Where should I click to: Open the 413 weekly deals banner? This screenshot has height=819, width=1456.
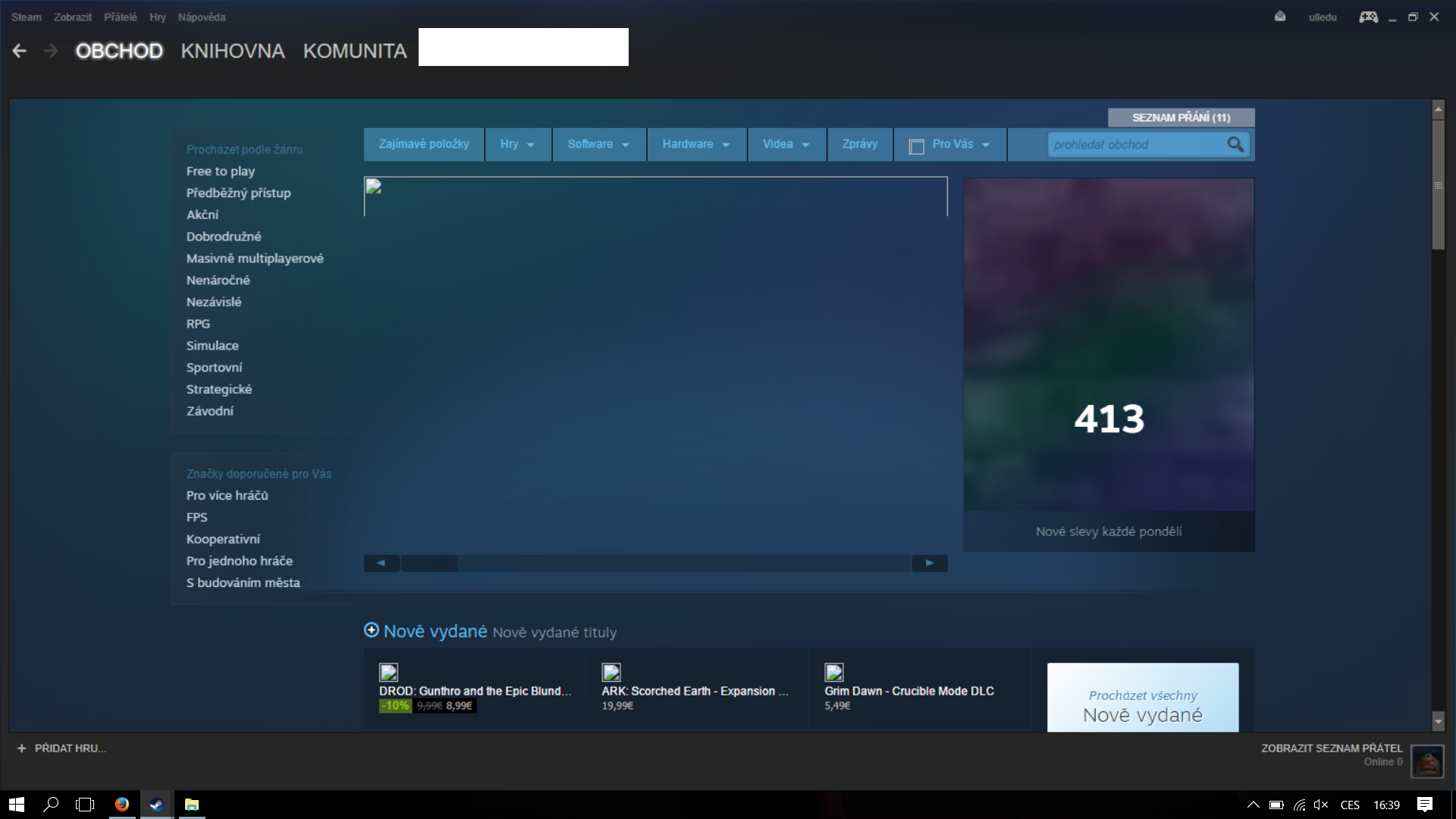(x=1109, y=364)
